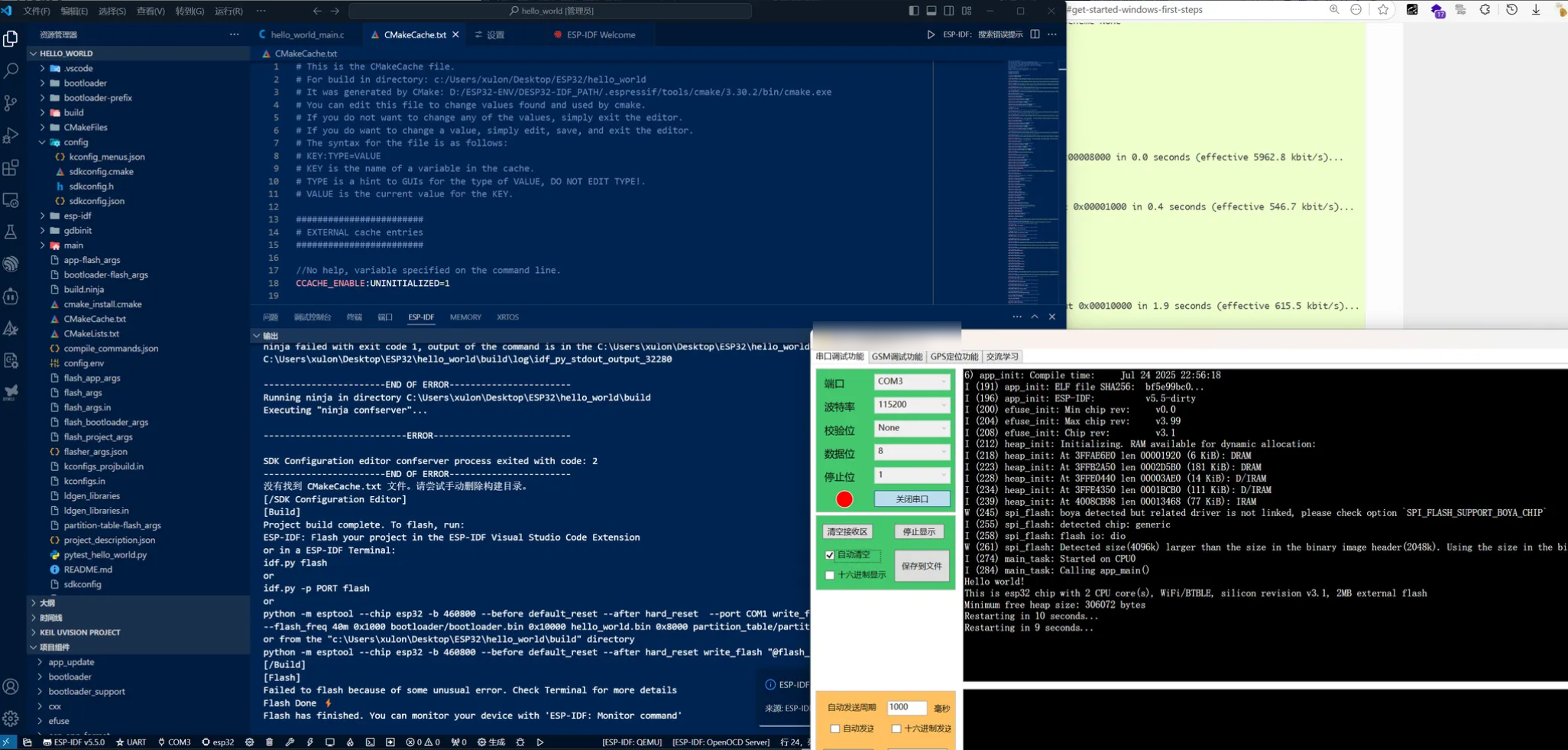This screenshot has height=750, width=1568.
Task: Open the ESP-IDF terminal icon in status bar
Action: [370, 742]
